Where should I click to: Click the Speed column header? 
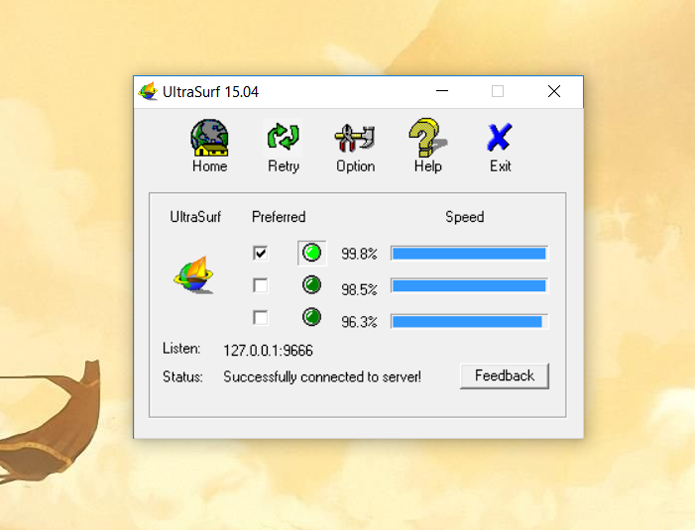coord(465,217)
